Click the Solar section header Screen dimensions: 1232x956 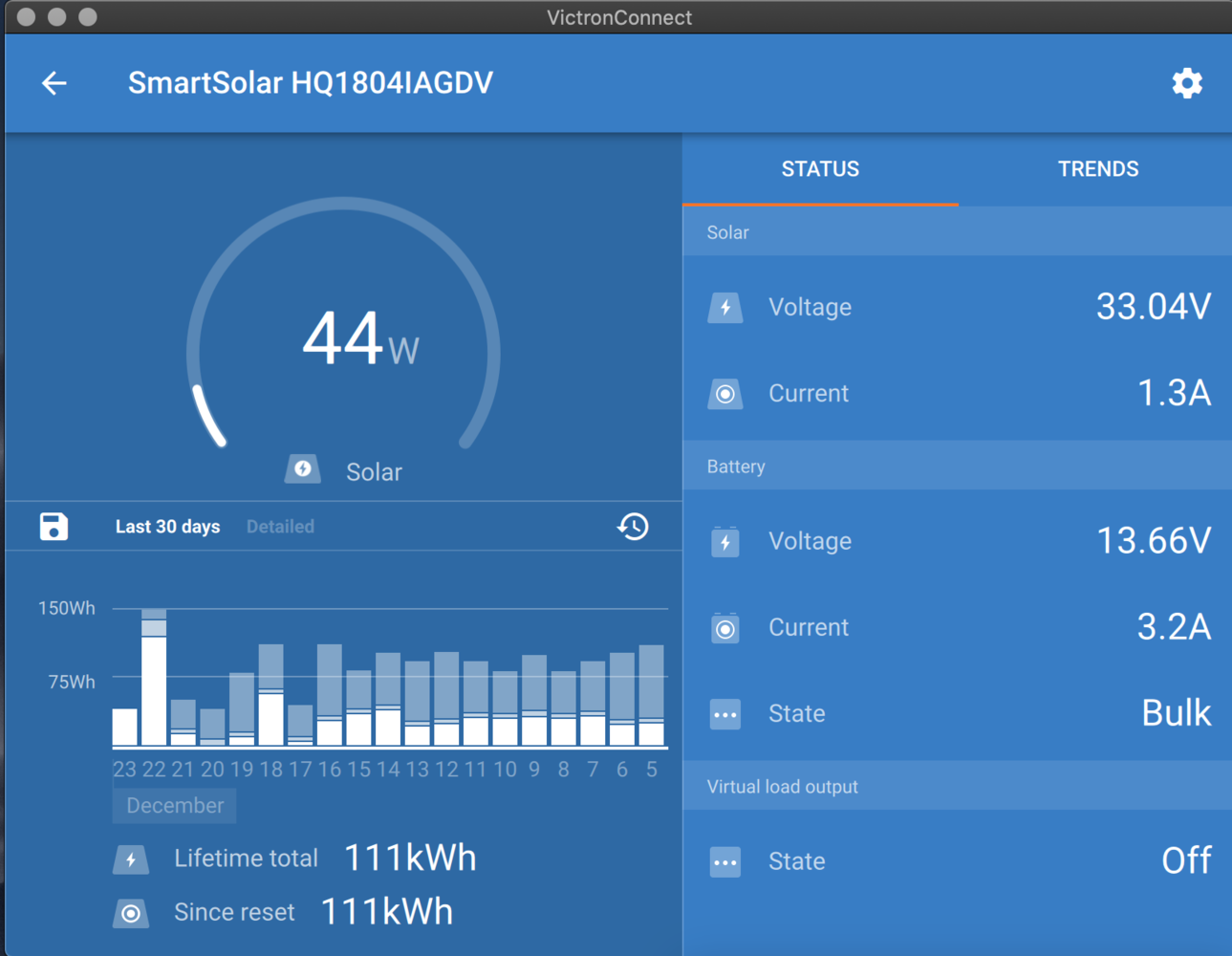tap(958, 232)
